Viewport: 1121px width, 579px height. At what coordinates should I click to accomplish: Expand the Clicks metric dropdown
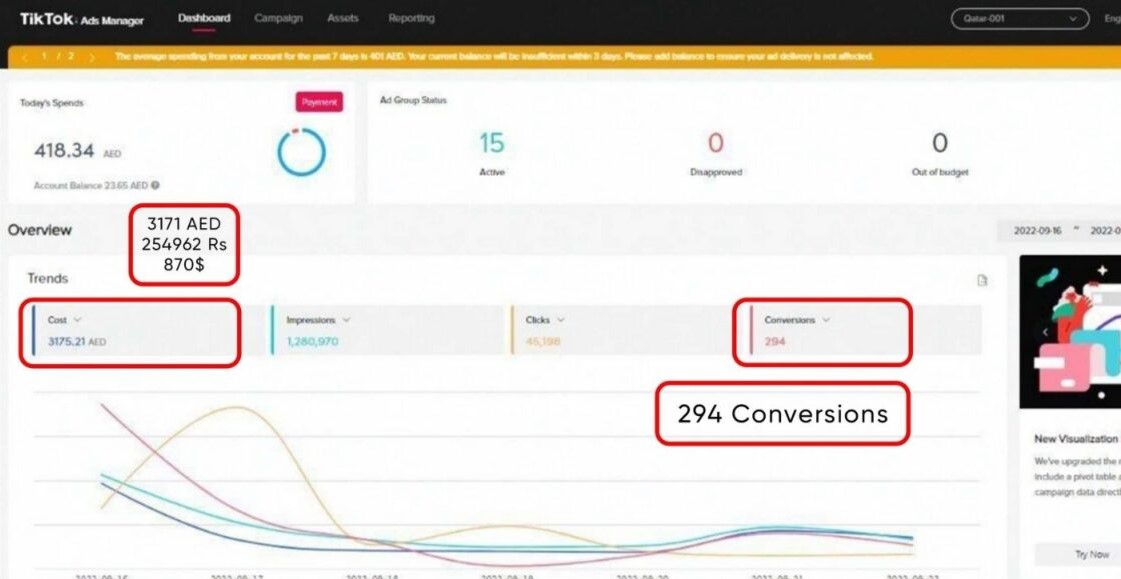(x=560, y=320)
